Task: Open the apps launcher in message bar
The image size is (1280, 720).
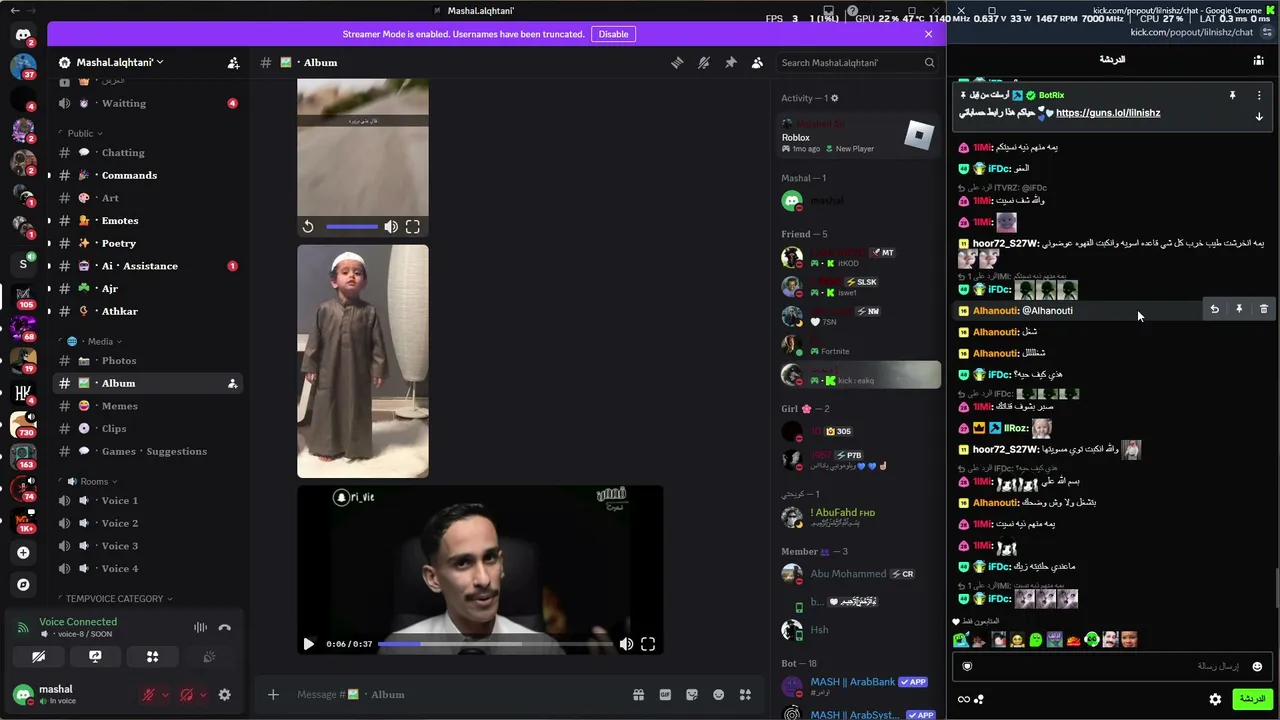Action: pos(745,695)
